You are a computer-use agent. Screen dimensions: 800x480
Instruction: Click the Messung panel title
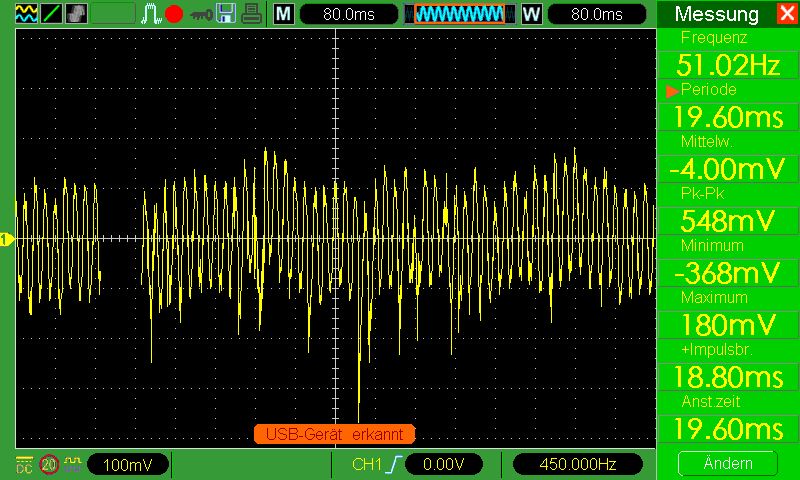716,14
